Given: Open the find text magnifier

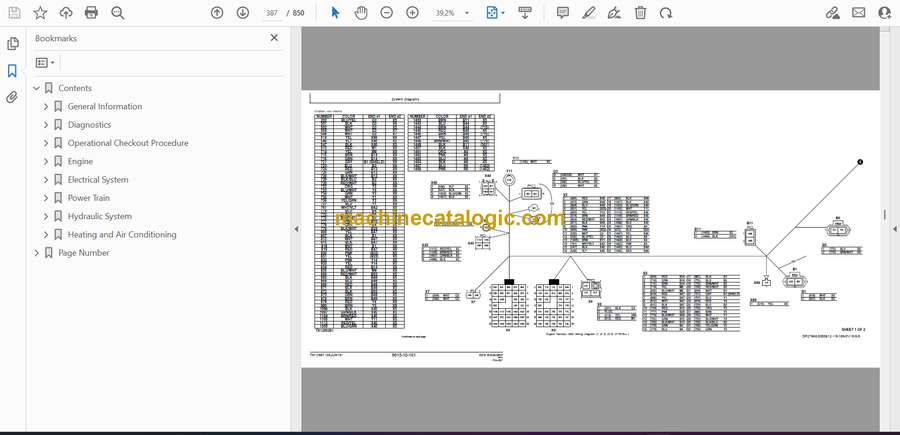Looking at the screenshot, I should click(118, 13).
